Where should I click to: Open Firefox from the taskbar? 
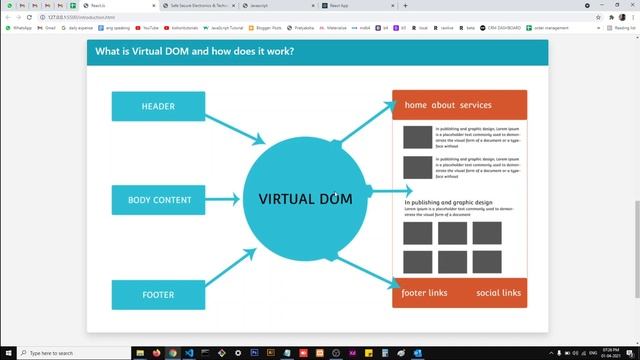pos(156,353)
